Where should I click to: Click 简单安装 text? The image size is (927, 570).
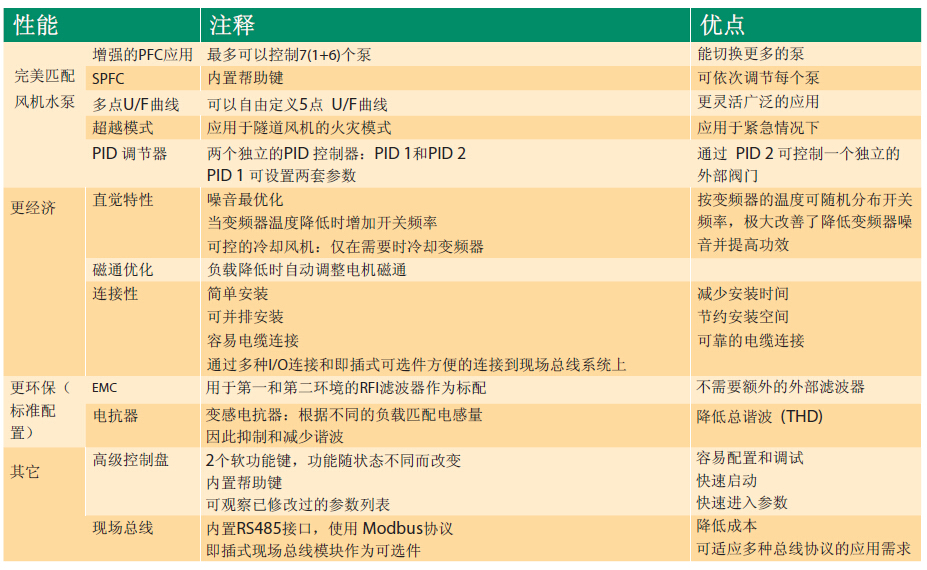point(238,294)
